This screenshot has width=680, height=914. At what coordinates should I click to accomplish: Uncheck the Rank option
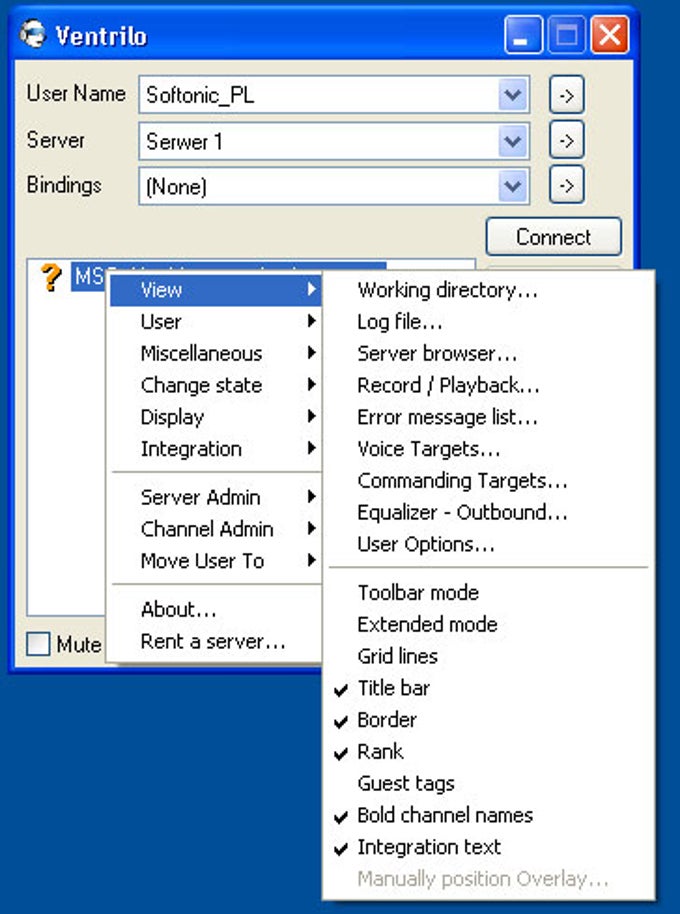pos(488,751)
